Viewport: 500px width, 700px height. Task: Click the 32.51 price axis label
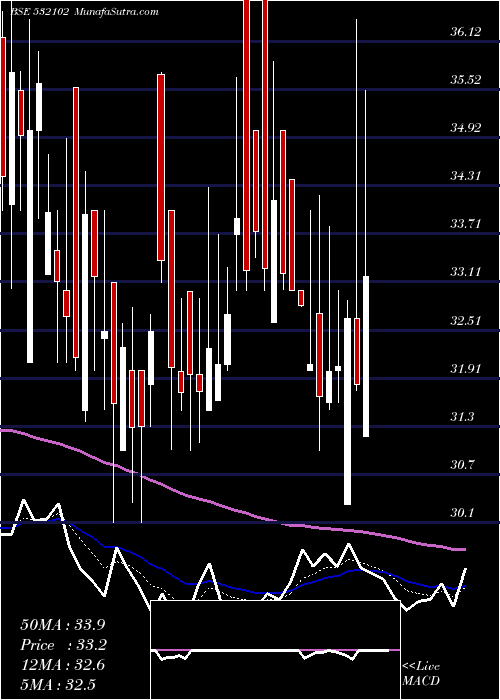[466, 321]
